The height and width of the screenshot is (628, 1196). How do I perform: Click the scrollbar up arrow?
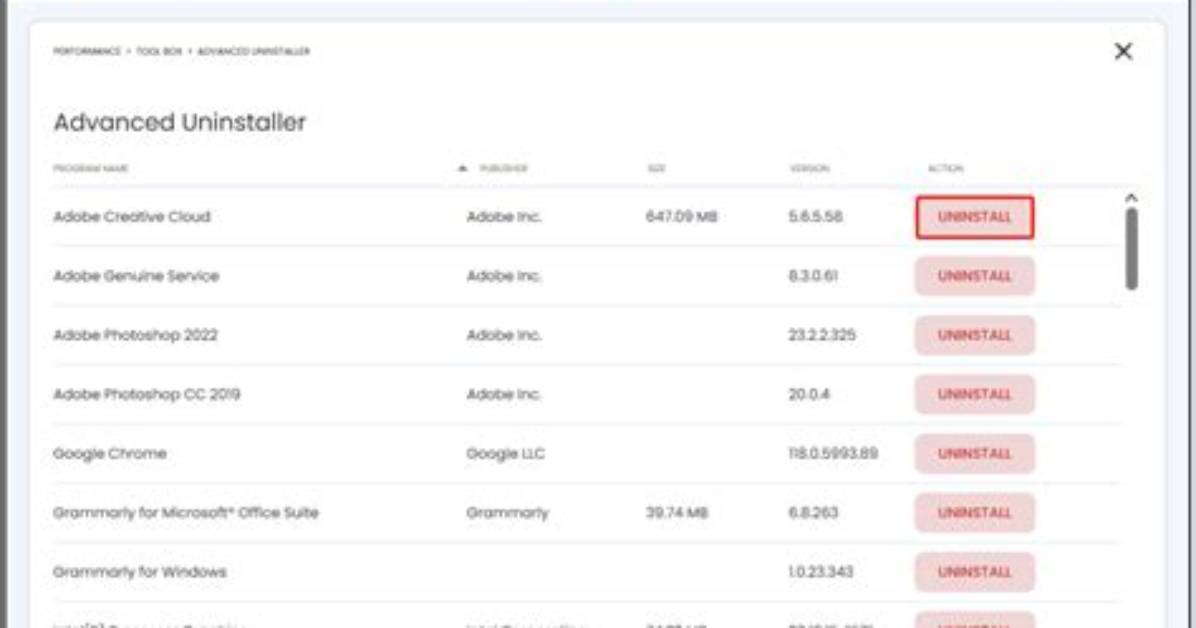[1131, 198]
